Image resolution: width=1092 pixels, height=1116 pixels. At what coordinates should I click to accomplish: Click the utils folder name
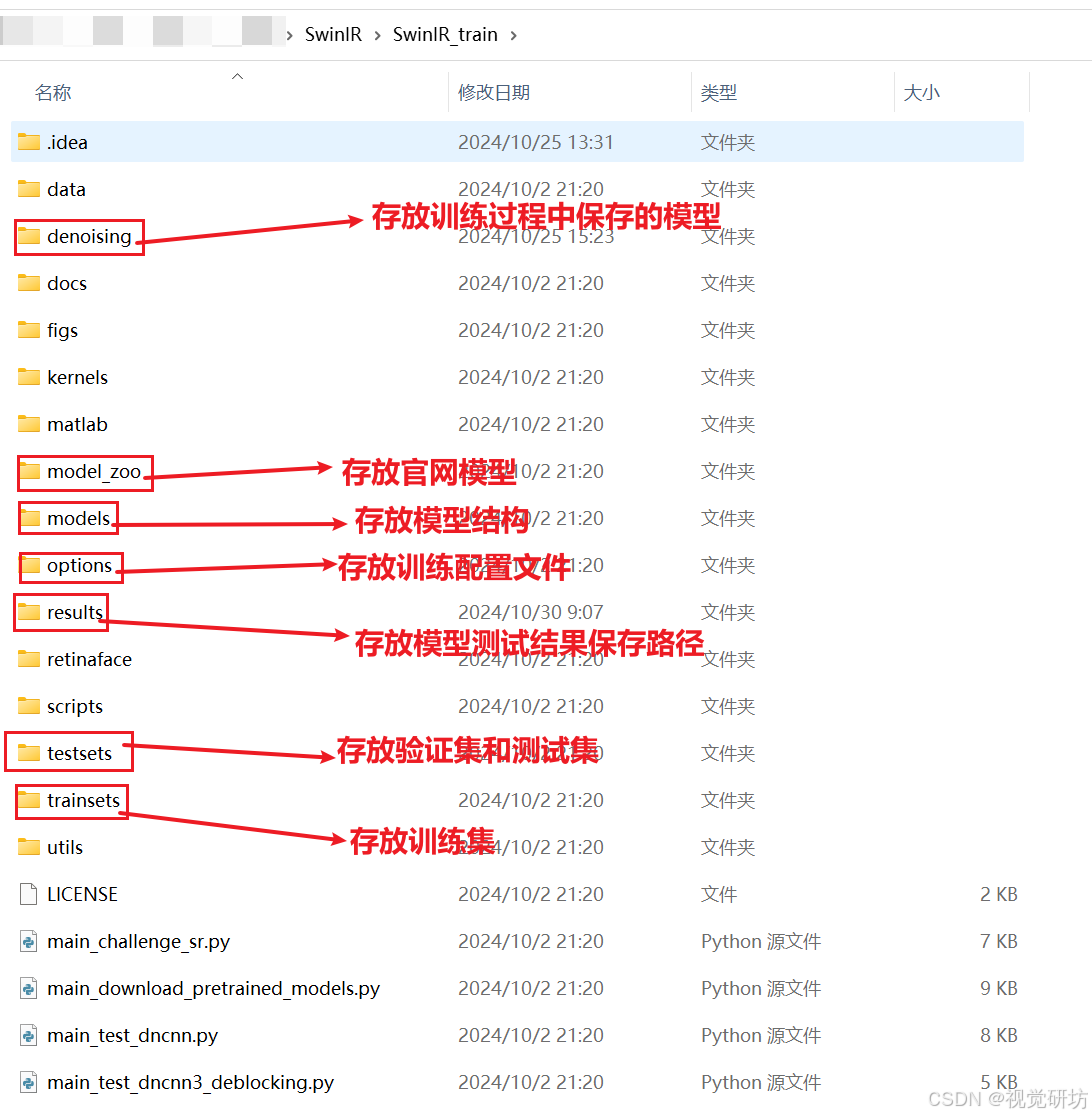(65, 847)
